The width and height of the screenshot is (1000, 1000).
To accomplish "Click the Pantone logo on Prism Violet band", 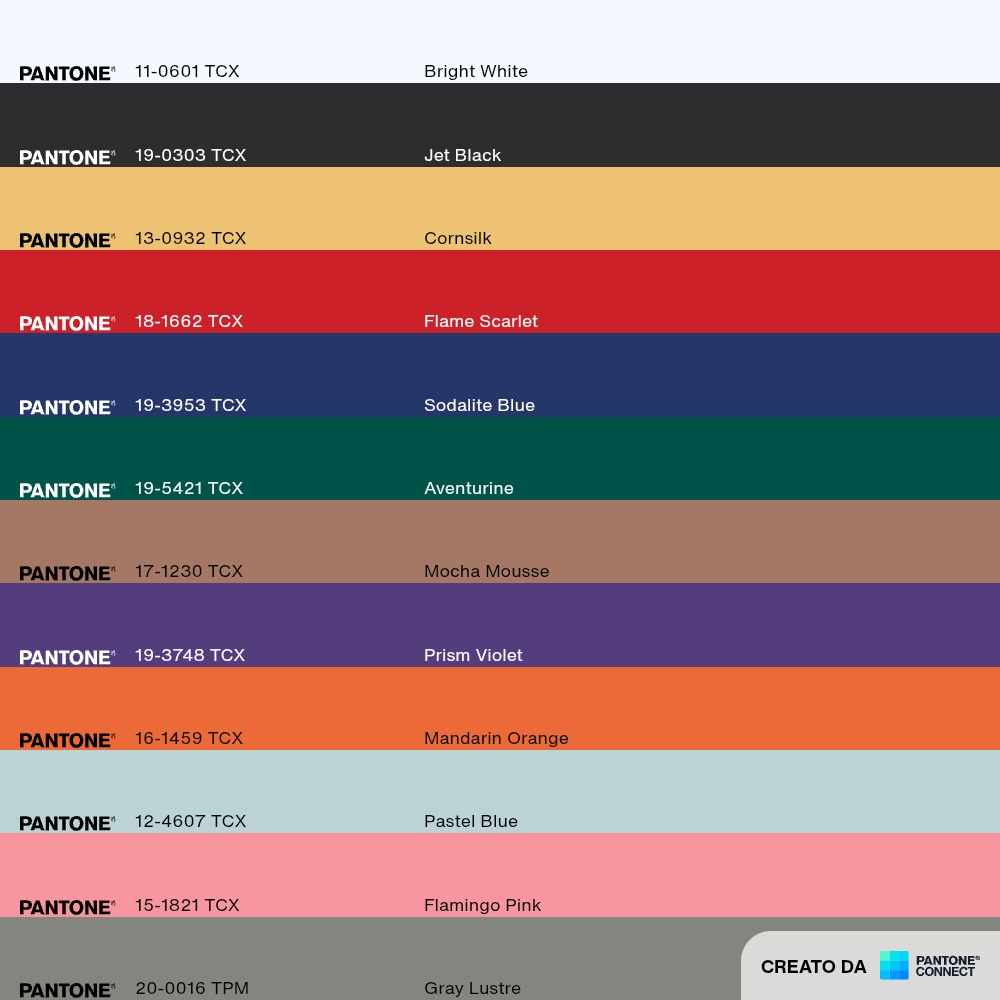I will tap(67, 658).
